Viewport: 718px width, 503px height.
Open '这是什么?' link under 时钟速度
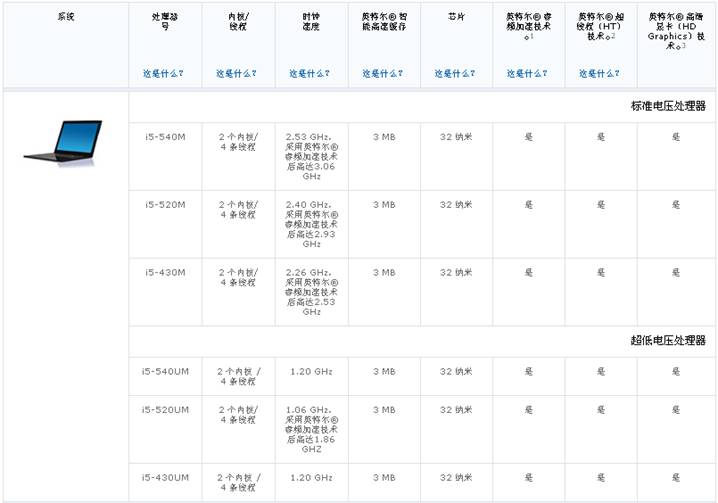pyautogui.click(x=310, y=73)
